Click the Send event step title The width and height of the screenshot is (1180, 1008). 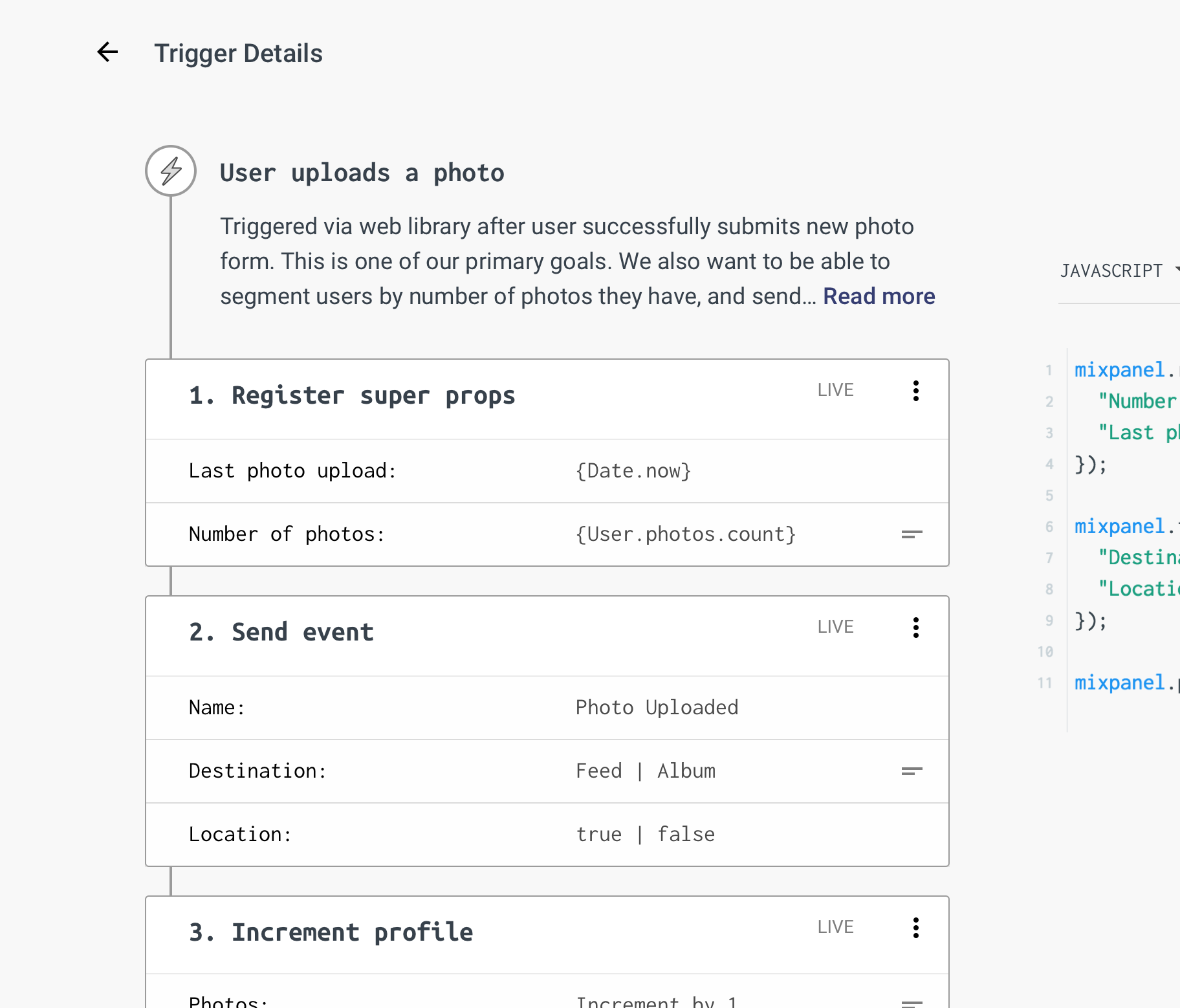(x=281, y=632)
